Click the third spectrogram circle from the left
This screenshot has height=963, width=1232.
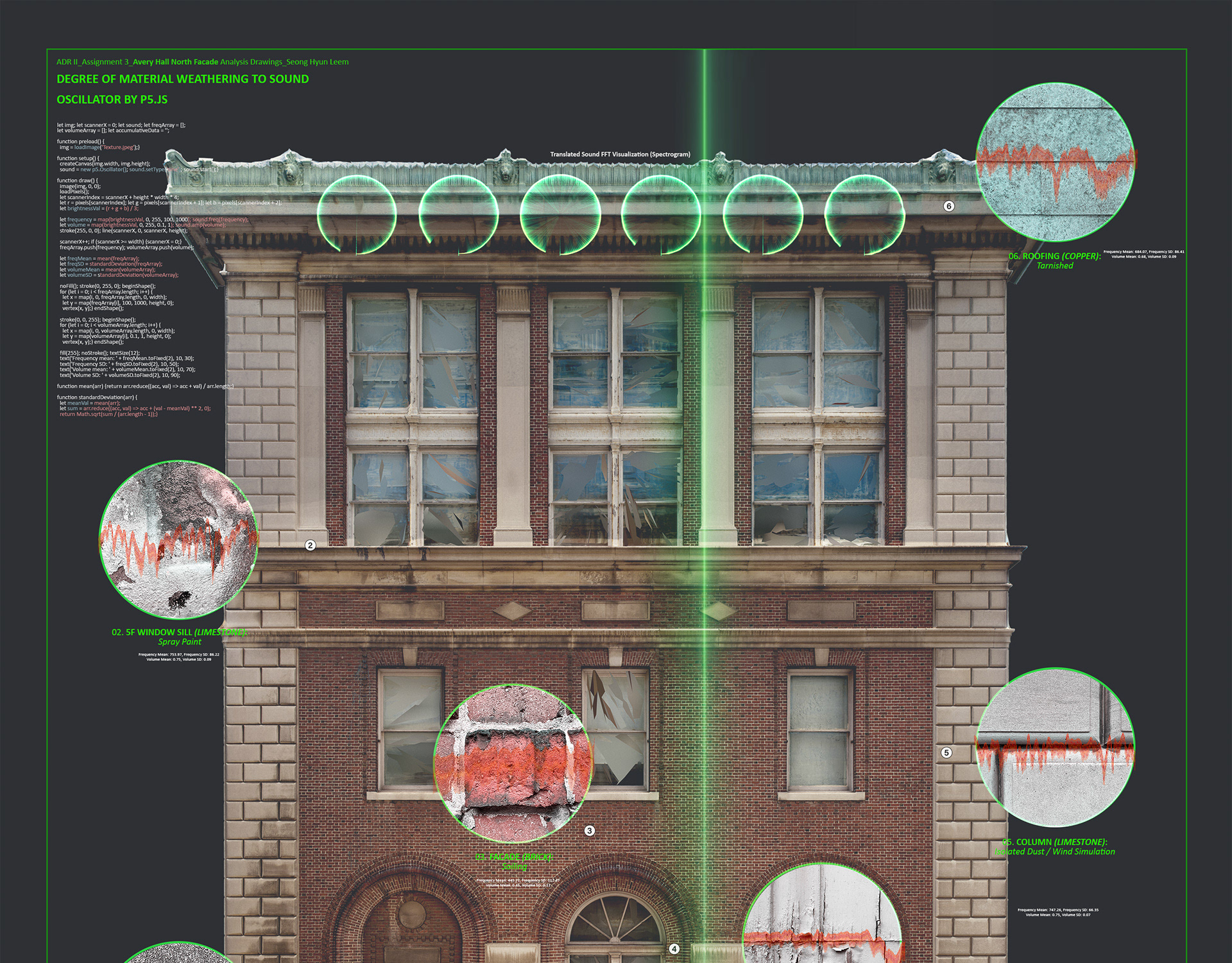pos(560,214)
